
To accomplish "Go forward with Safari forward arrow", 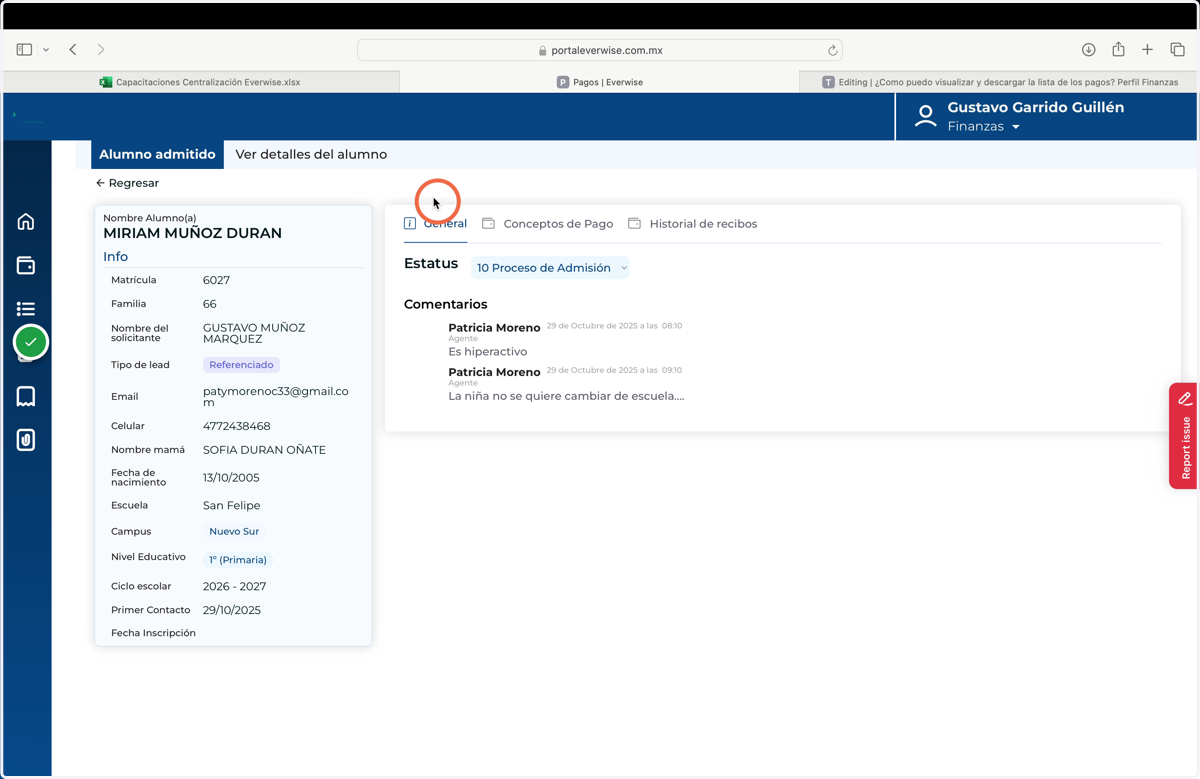I will coord(101,50).
